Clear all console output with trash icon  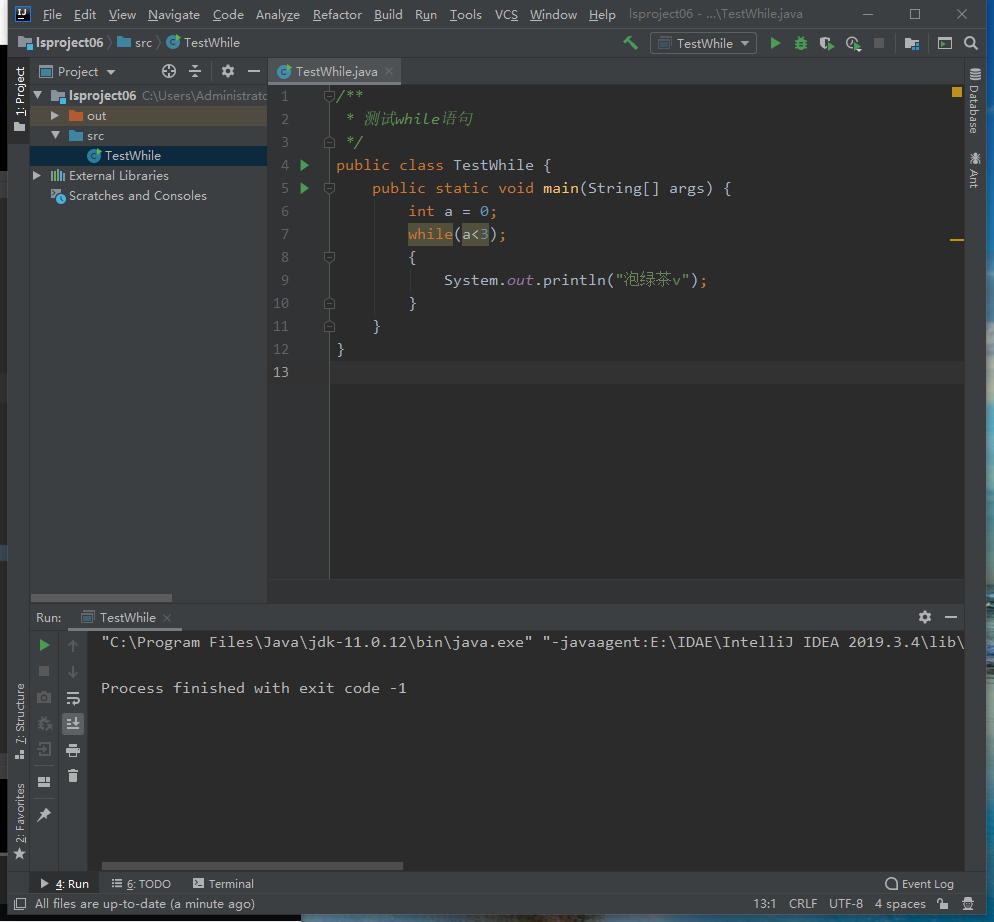pos(73,776)
